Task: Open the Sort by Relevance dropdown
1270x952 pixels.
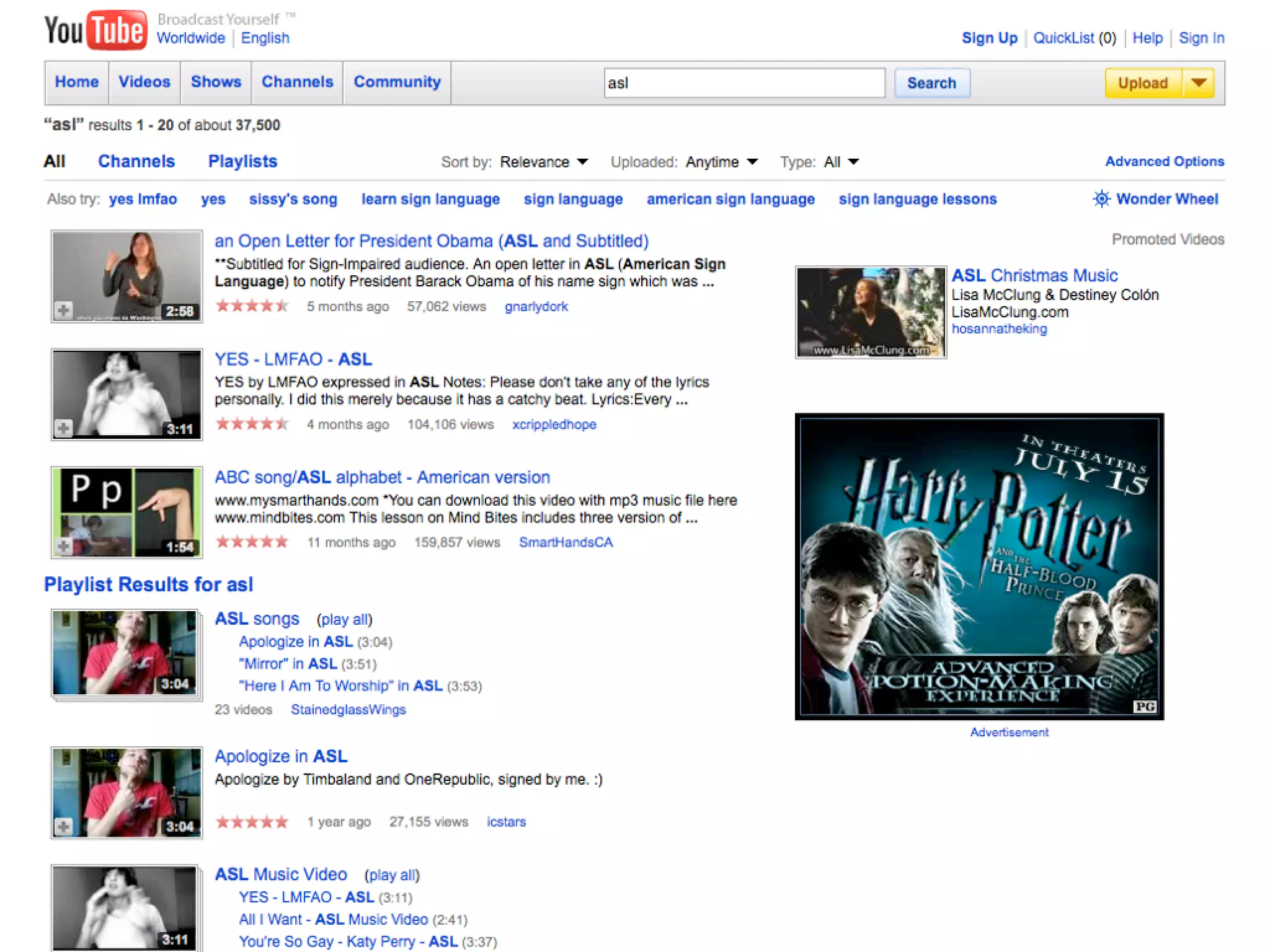Action: 544,162
